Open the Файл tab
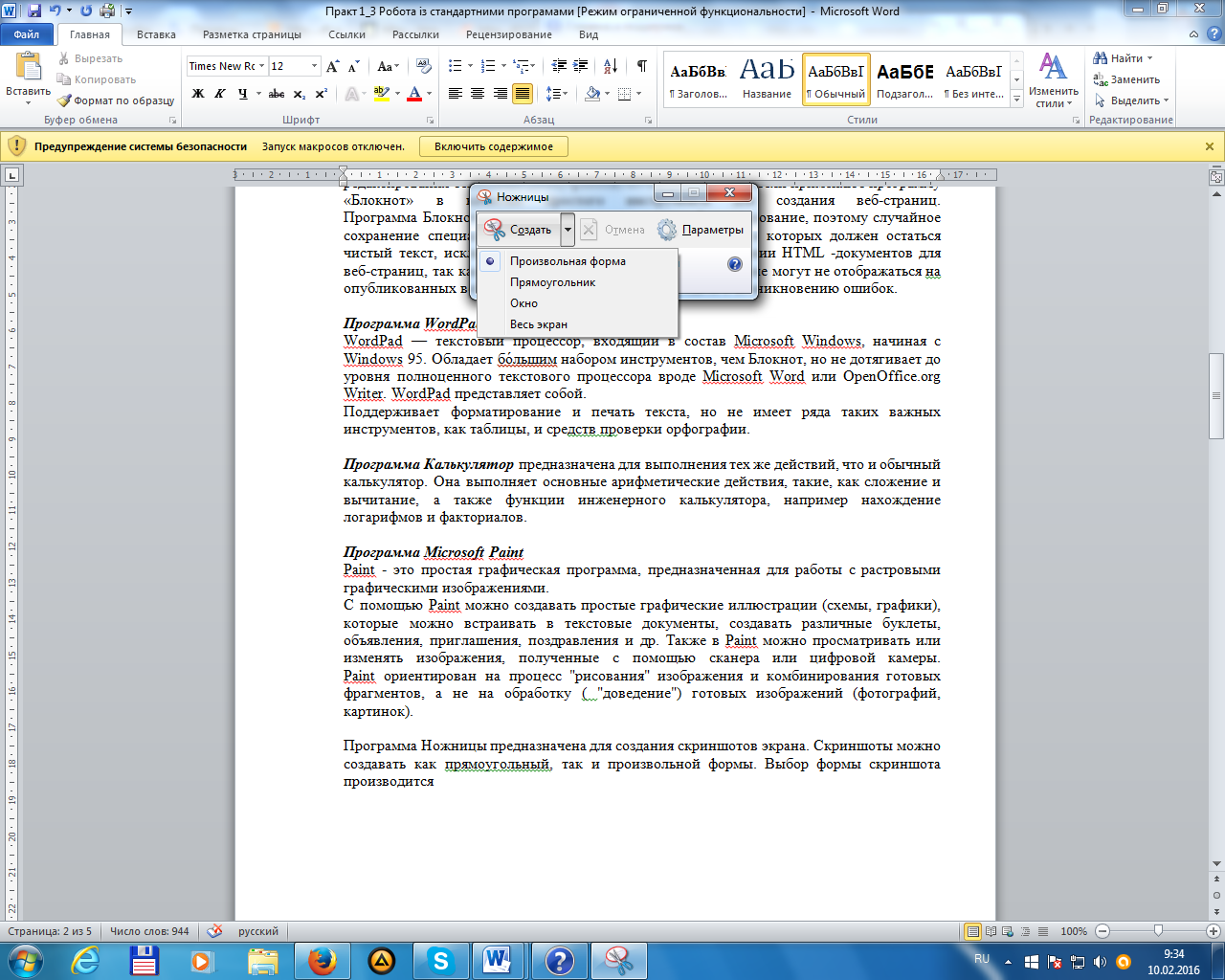The height and width of the screenshot is (980, 1225). [27, 34]
